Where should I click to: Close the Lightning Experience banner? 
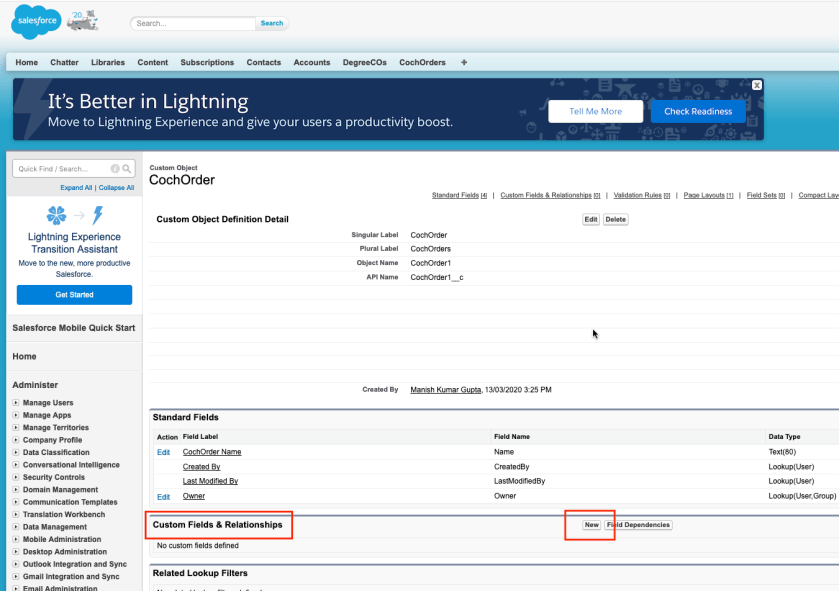[x=757, y=86]
